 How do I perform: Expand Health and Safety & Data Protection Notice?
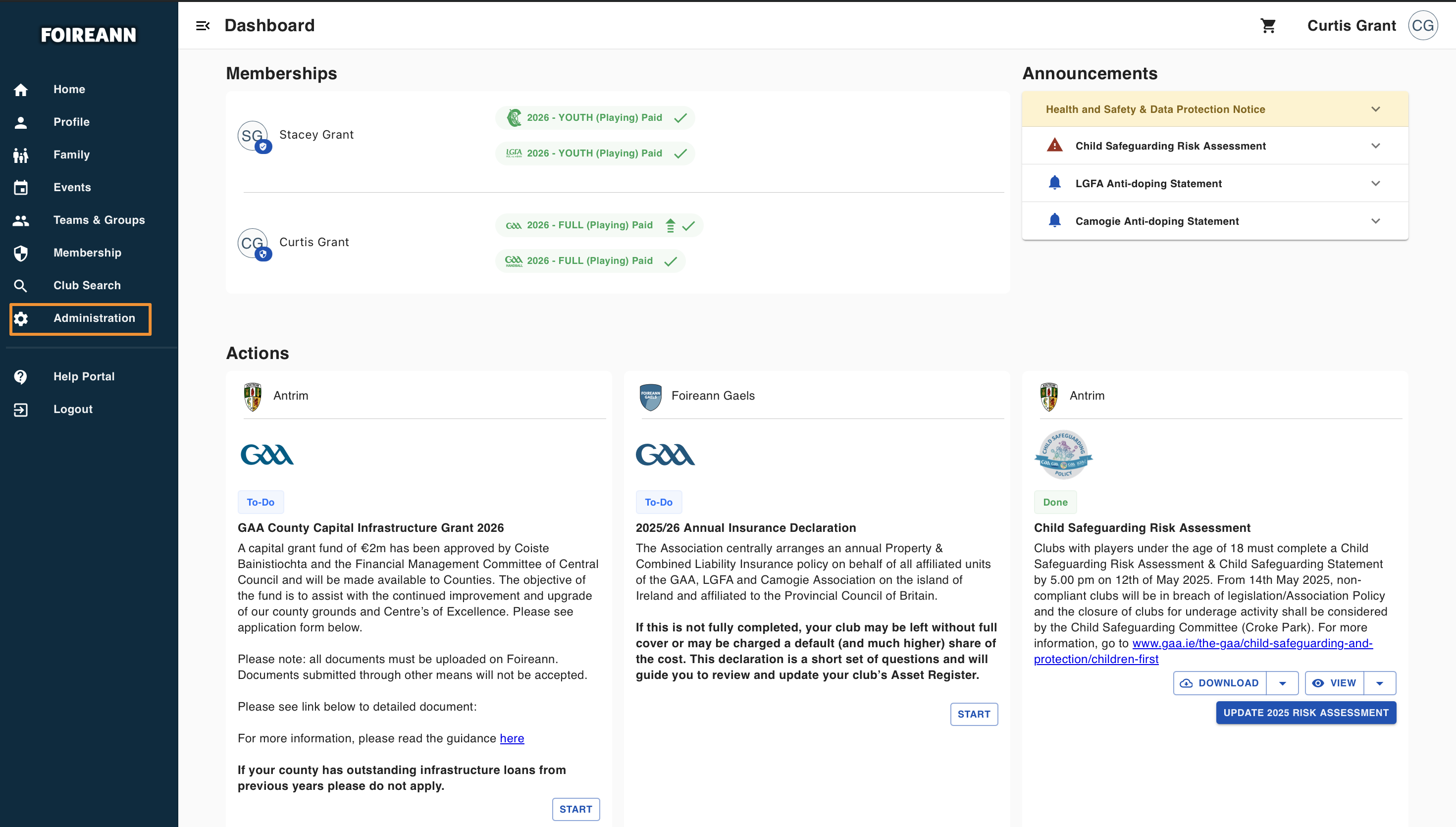pos(1215,109)
